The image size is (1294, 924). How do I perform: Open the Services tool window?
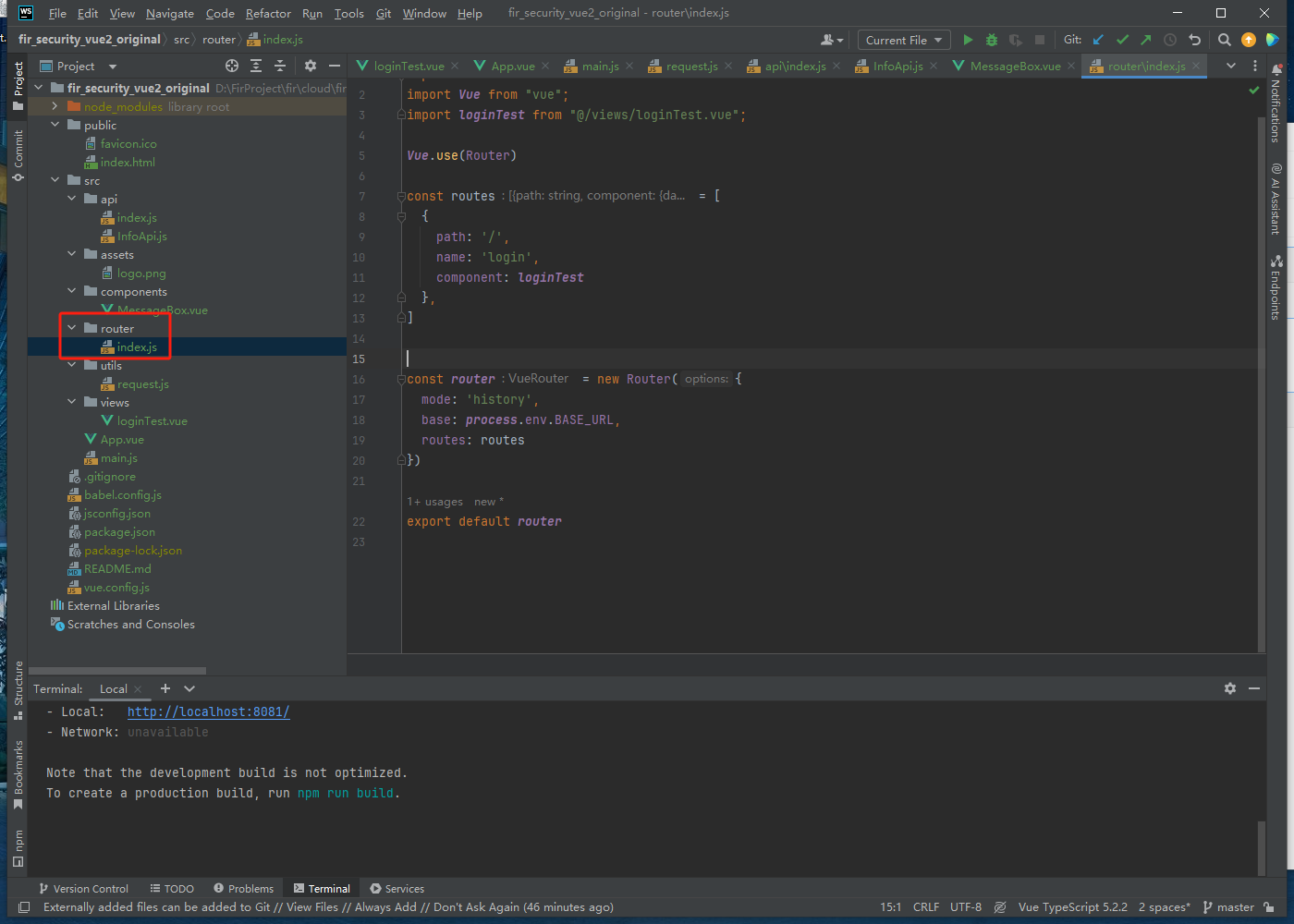pos(397,889)
